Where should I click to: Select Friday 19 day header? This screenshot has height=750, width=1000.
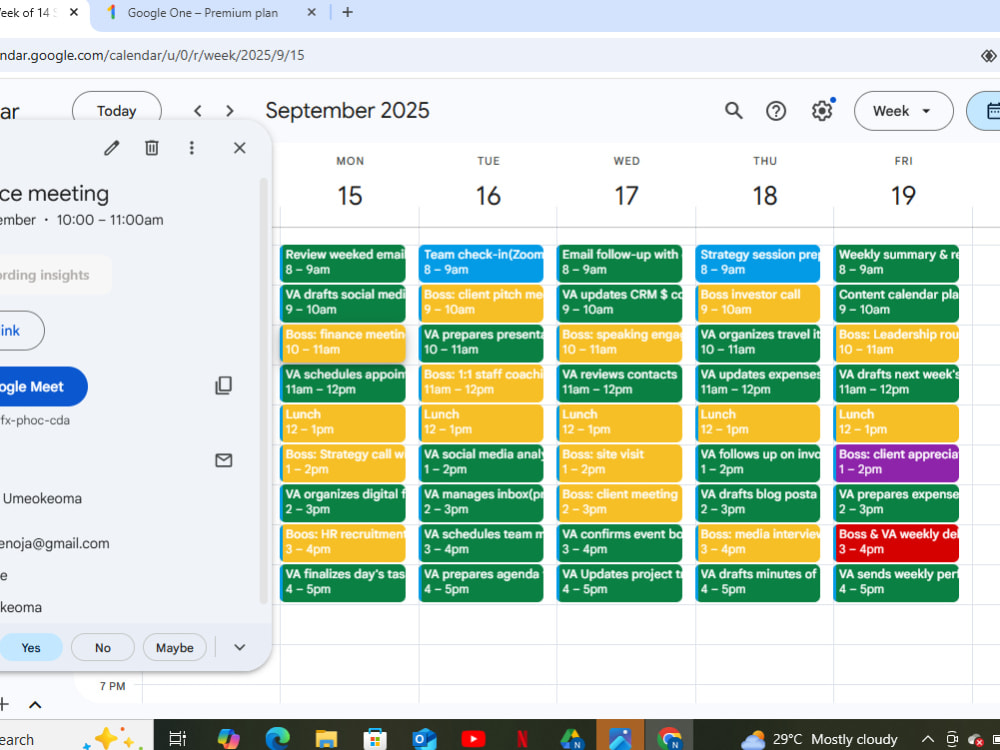903,195
